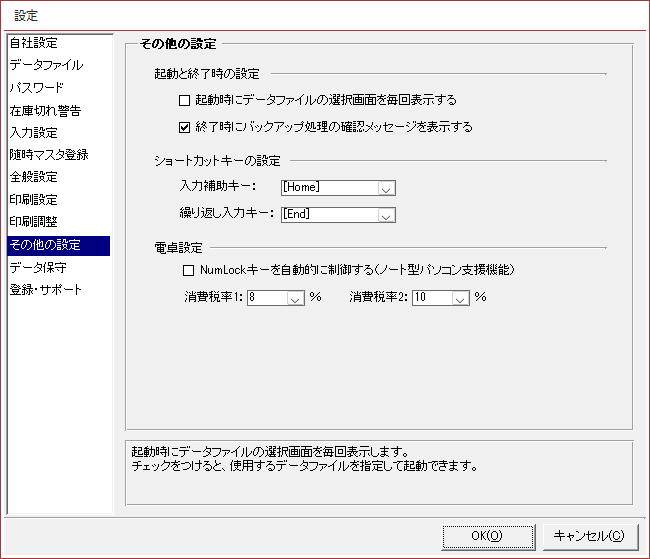Open 印刷調整 settings page
The image size is (650, 559).
(34, 222)
